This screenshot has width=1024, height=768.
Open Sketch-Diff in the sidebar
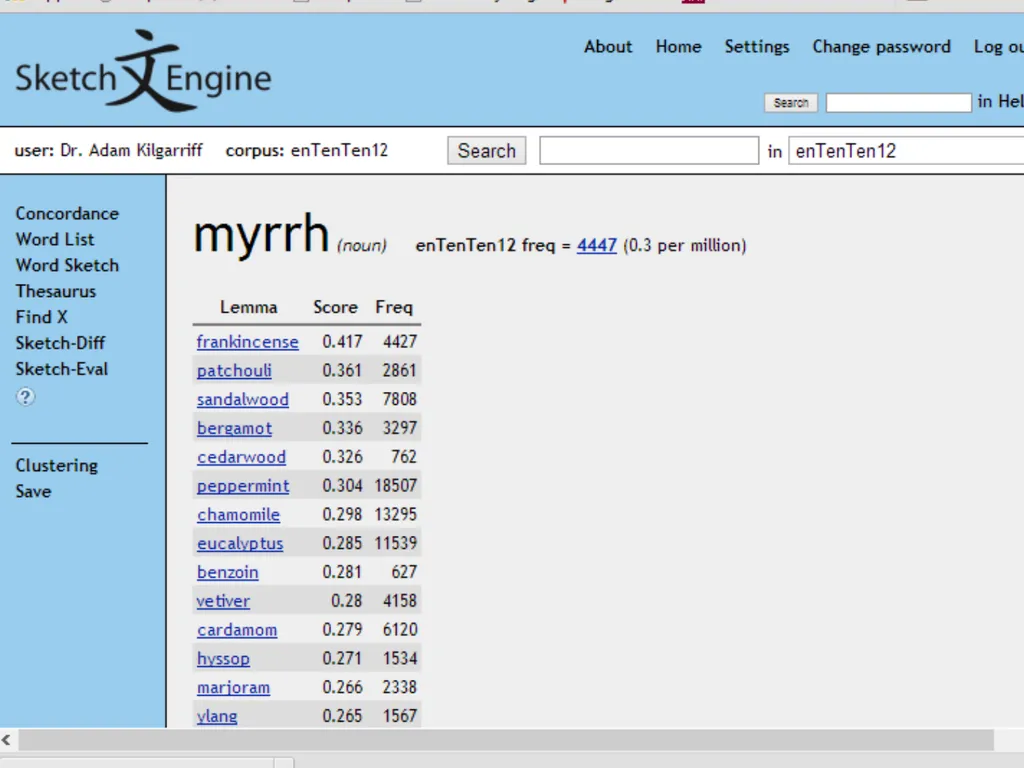(x=60, y=343)
